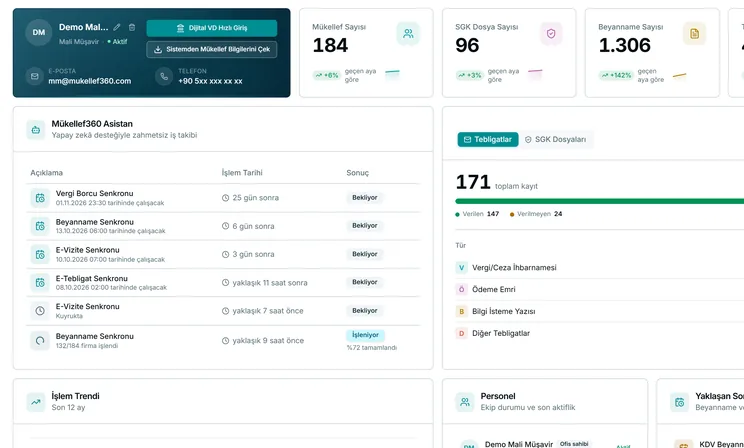Viewport: 744px width, 448px height.
Task: Click the Mükellef360 Asistan robot icon
Action: (36, 130)
